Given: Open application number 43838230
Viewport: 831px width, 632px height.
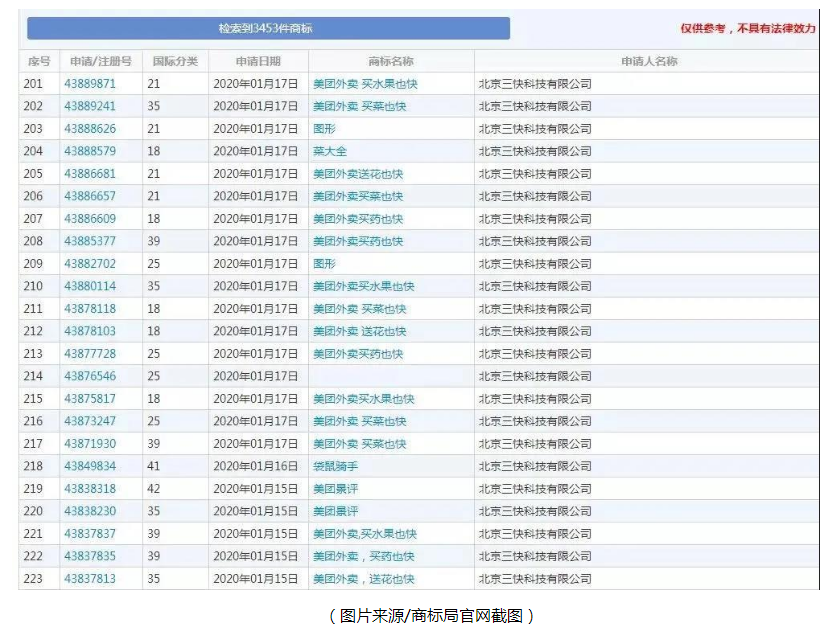Looking at the screenshot, I should [x=90, y=511].
